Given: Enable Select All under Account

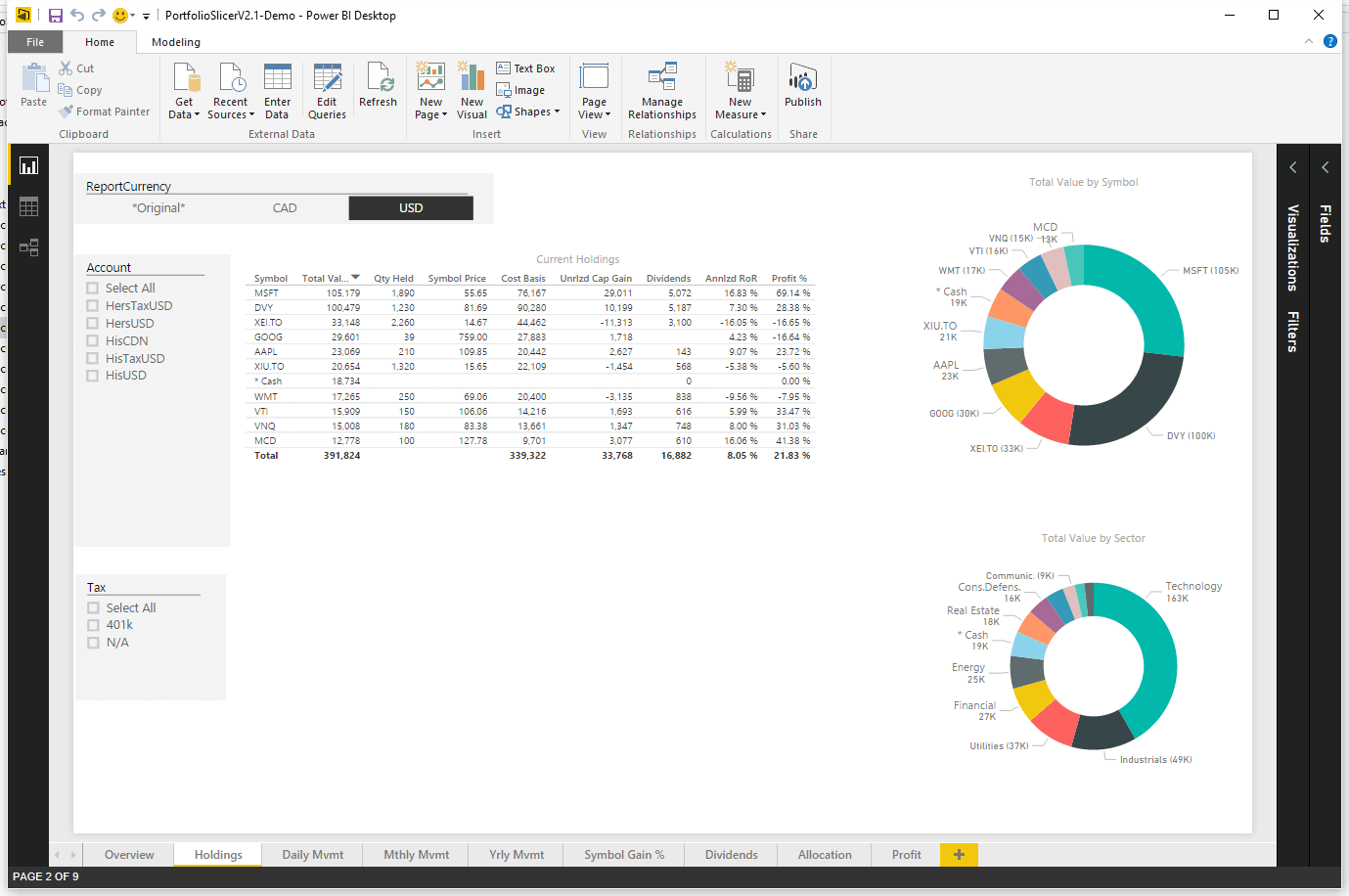Looking at the screenshot, I should [93, 289].
